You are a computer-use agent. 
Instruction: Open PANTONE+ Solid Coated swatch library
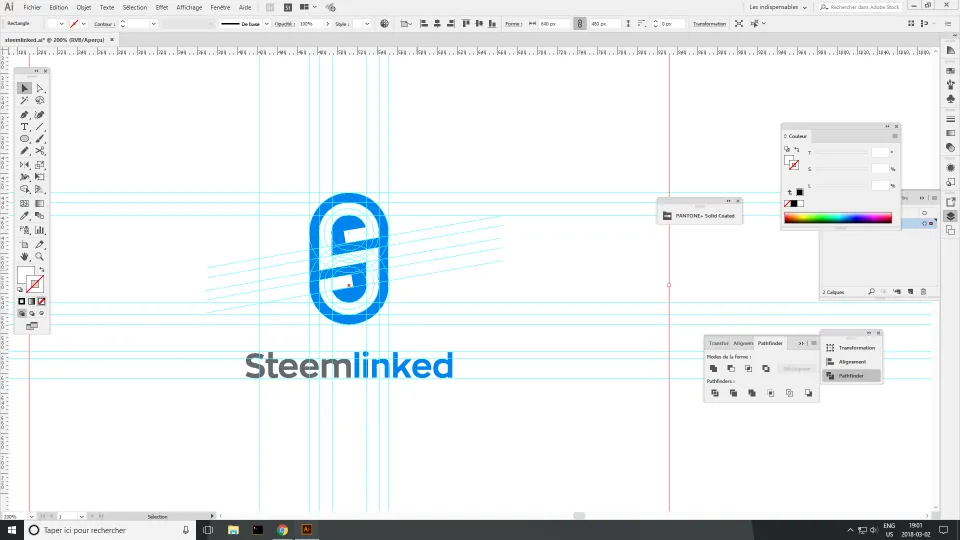(x=699, y=216)
